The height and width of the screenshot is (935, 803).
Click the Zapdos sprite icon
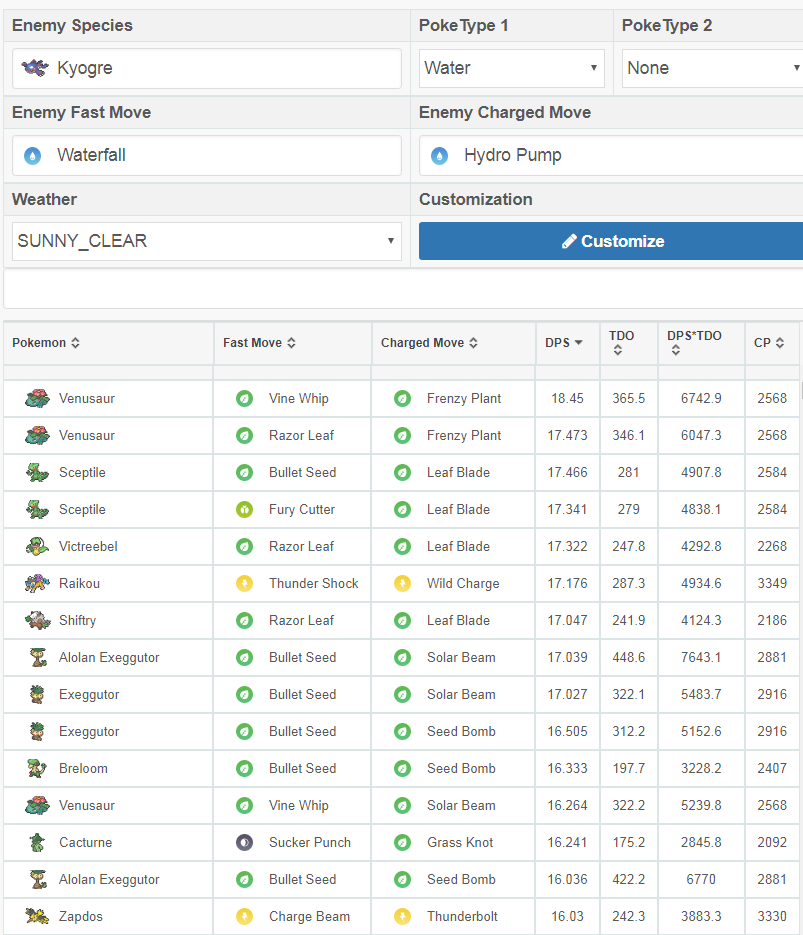37,916
